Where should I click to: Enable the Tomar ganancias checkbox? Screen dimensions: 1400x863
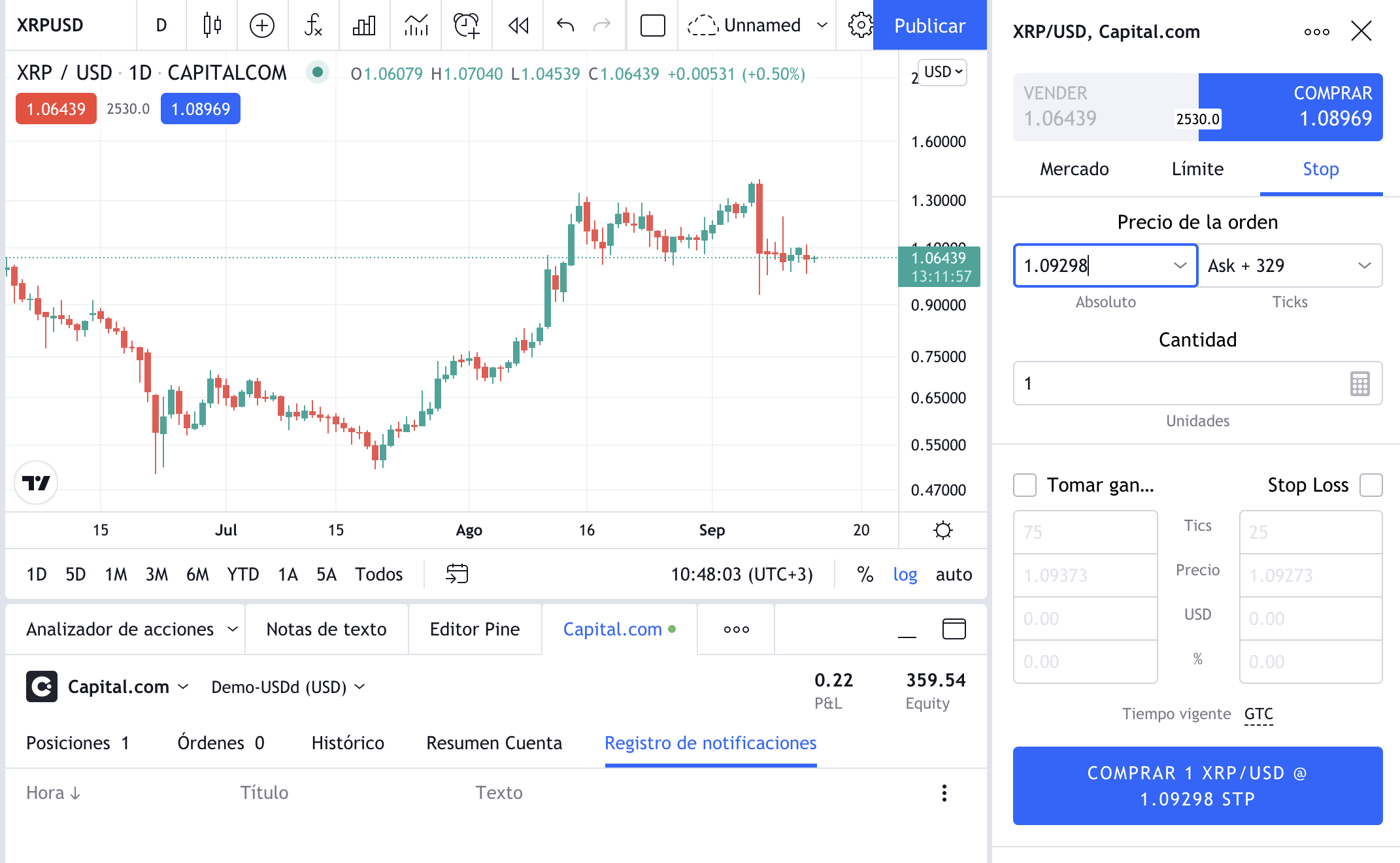point(1025,485)
